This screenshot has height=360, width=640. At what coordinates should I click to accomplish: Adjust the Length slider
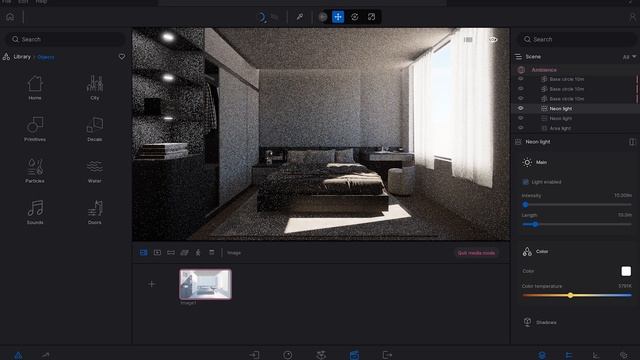[576, 224]
